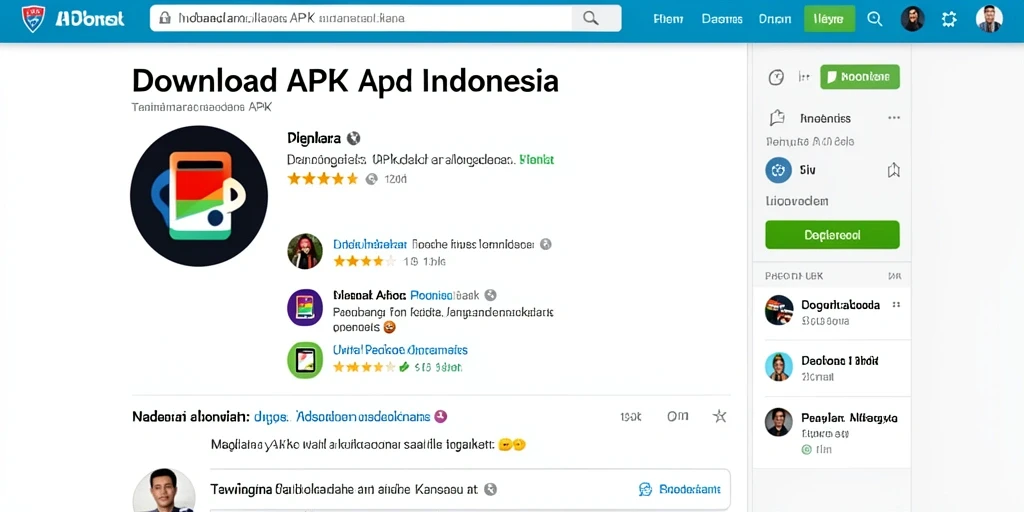The height and width of the screenshot is (512, 1024).
Task: Open the Fliem header menu
Action: coord(668,19)
